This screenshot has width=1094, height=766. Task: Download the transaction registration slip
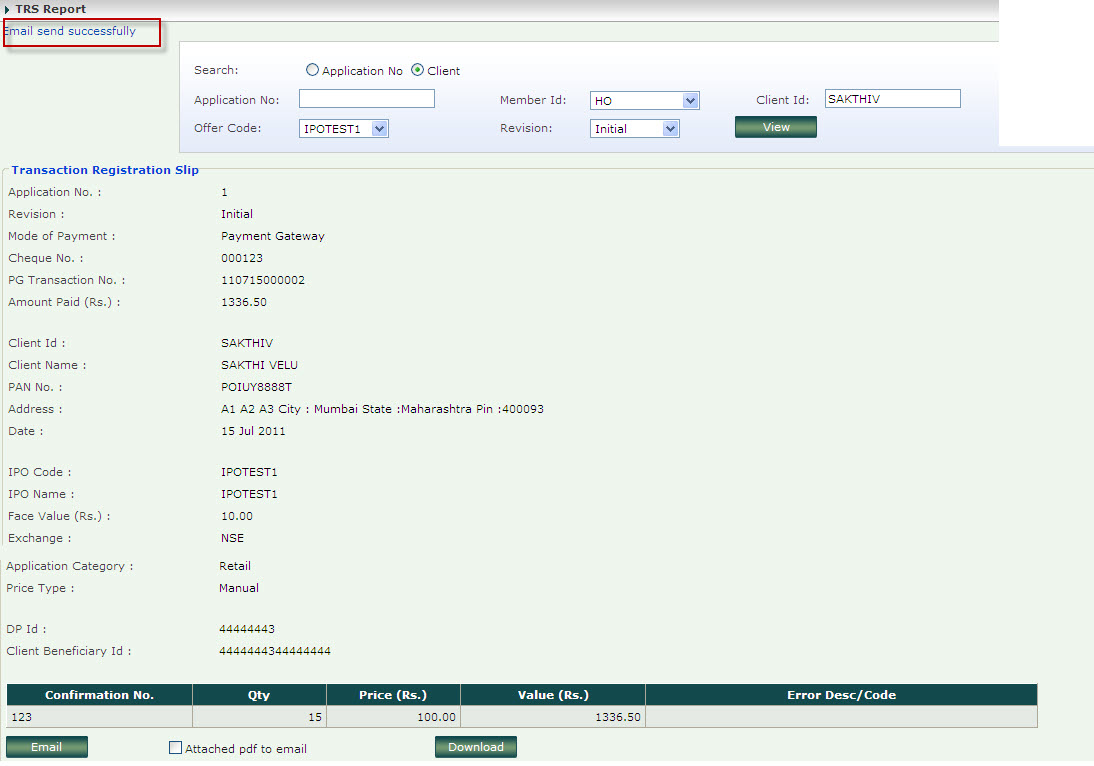(475, 747)
